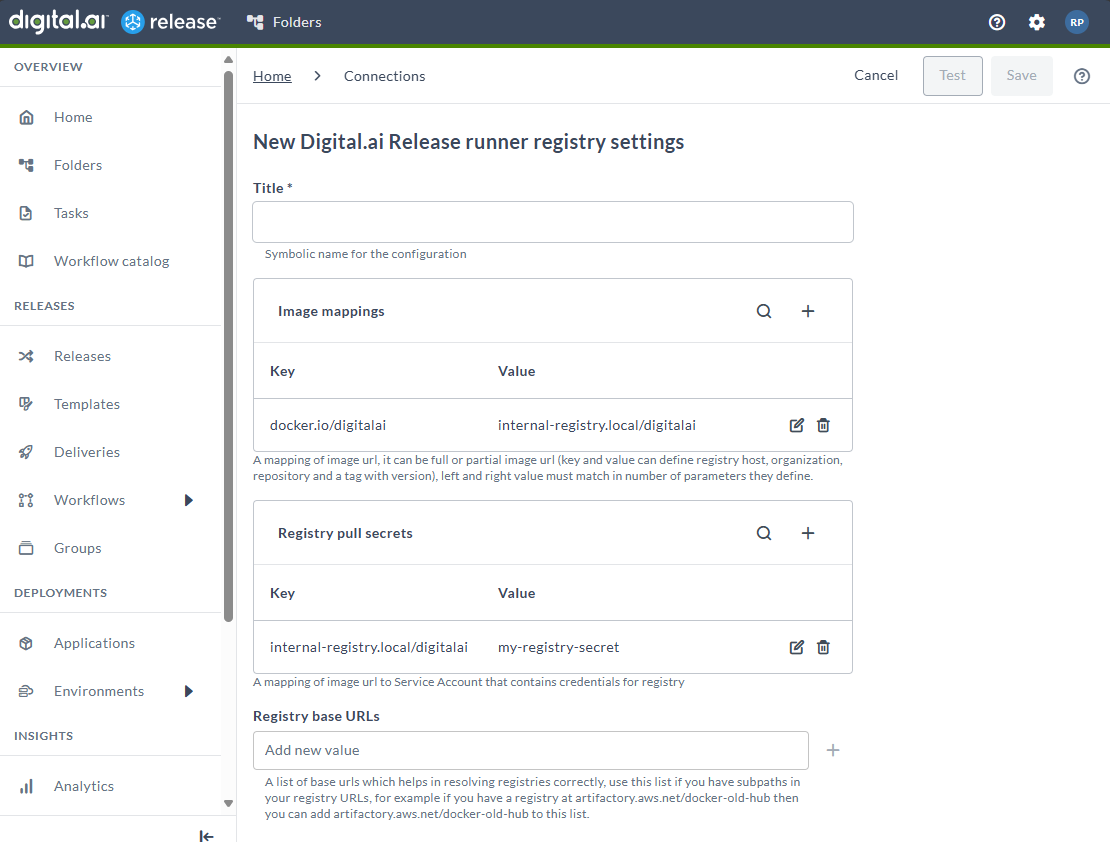Focus the Registry base URLs input

(530, 750)
